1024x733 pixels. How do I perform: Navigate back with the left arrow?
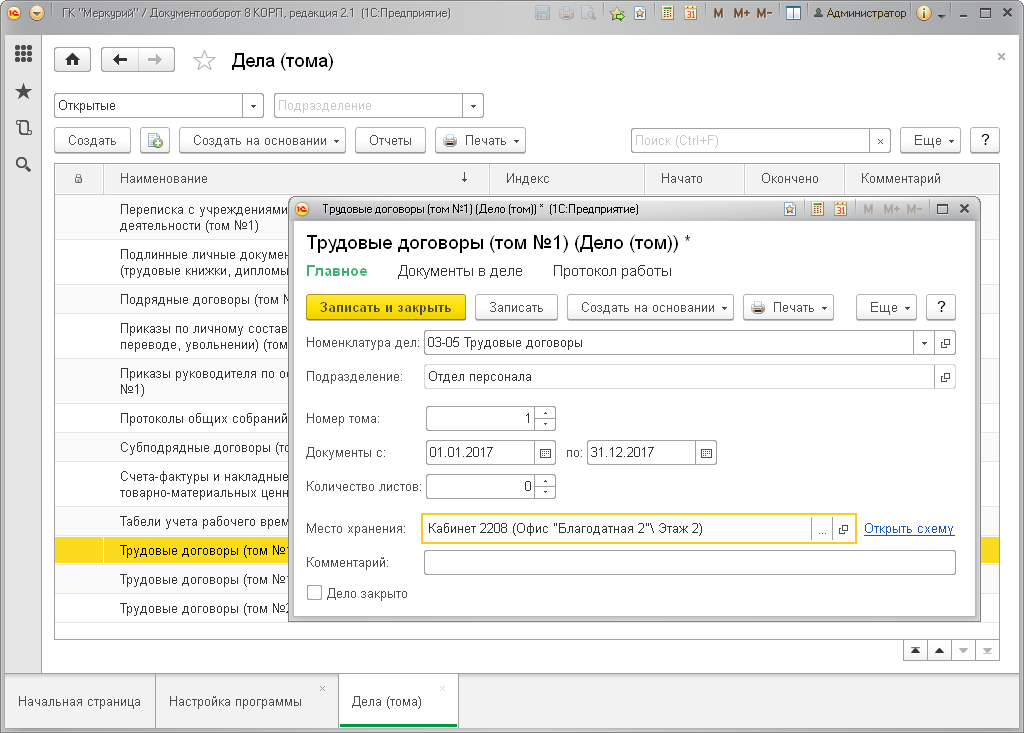click(120, 60)
